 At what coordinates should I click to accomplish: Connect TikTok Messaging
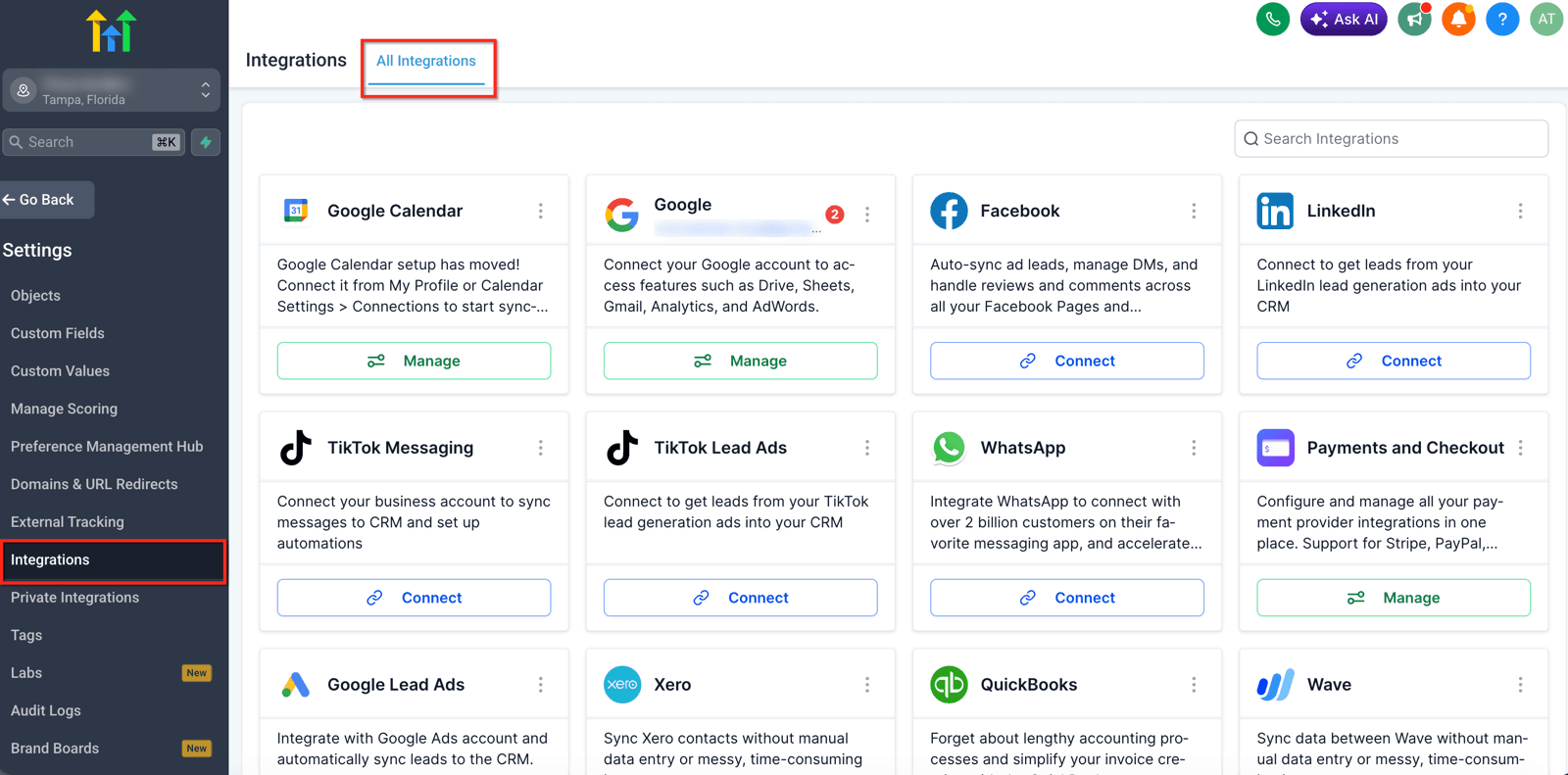click(414, 598)
